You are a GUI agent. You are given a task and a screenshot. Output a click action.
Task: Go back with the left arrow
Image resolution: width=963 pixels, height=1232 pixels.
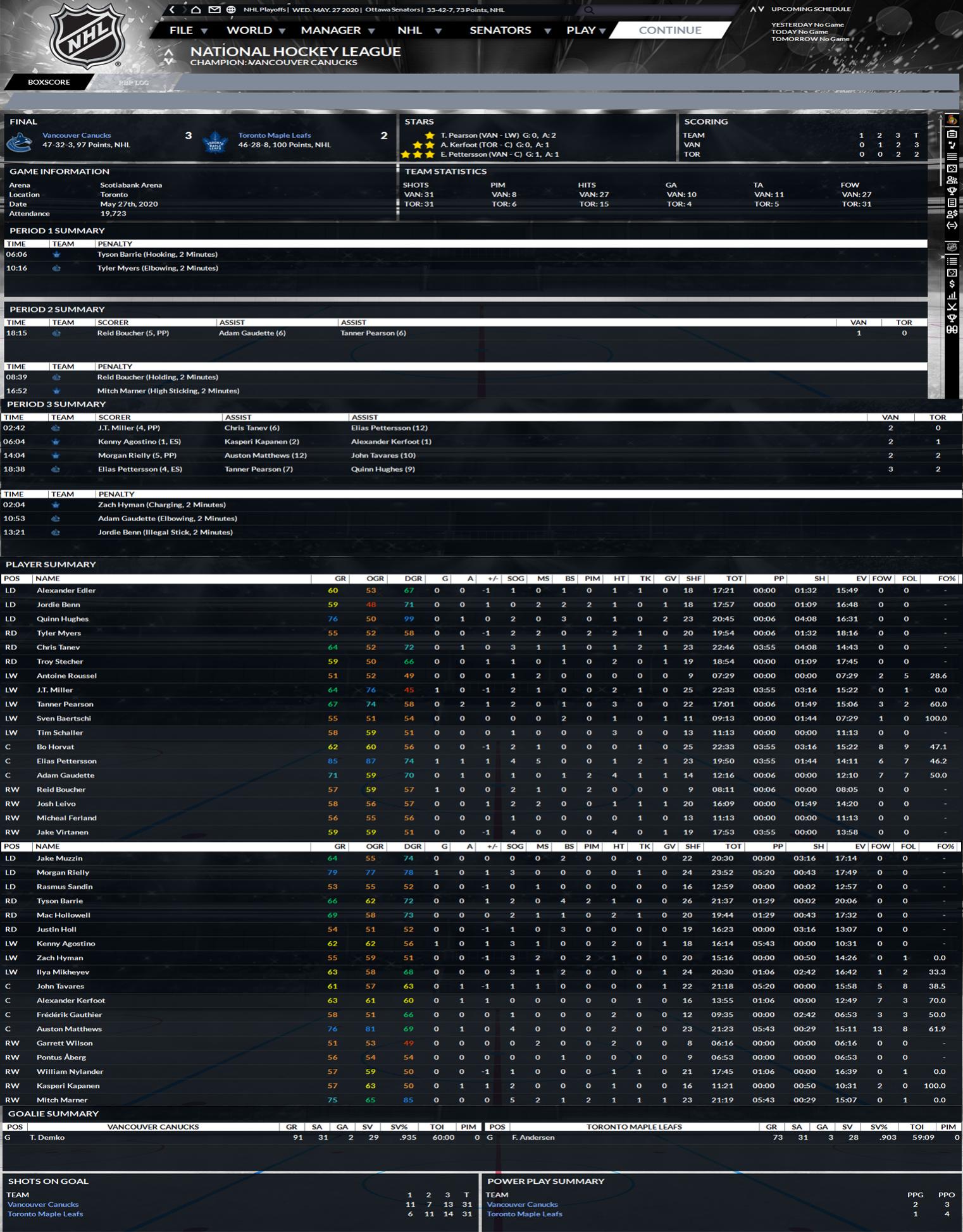pos(172,9)
